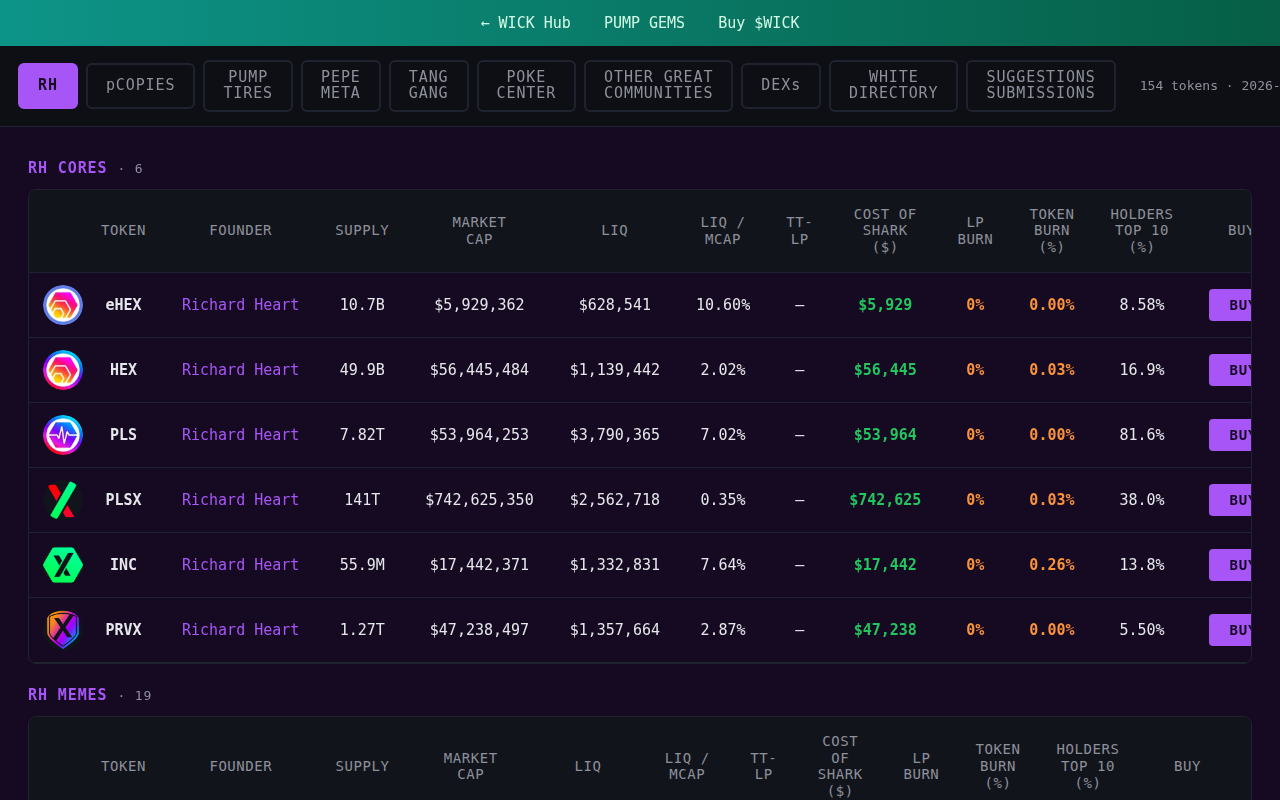This screenshot has width=1280, height=800.
Task: Click the PLS token logo icon
Action: pyautogui.click(x=63, y=435)
